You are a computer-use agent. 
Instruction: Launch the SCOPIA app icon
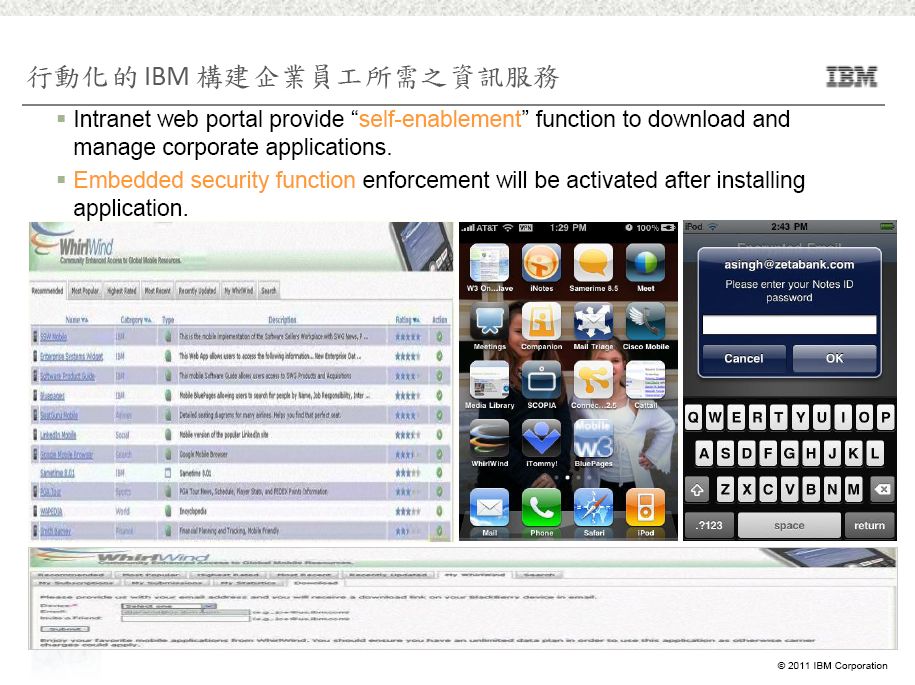(x=541, y=380)
